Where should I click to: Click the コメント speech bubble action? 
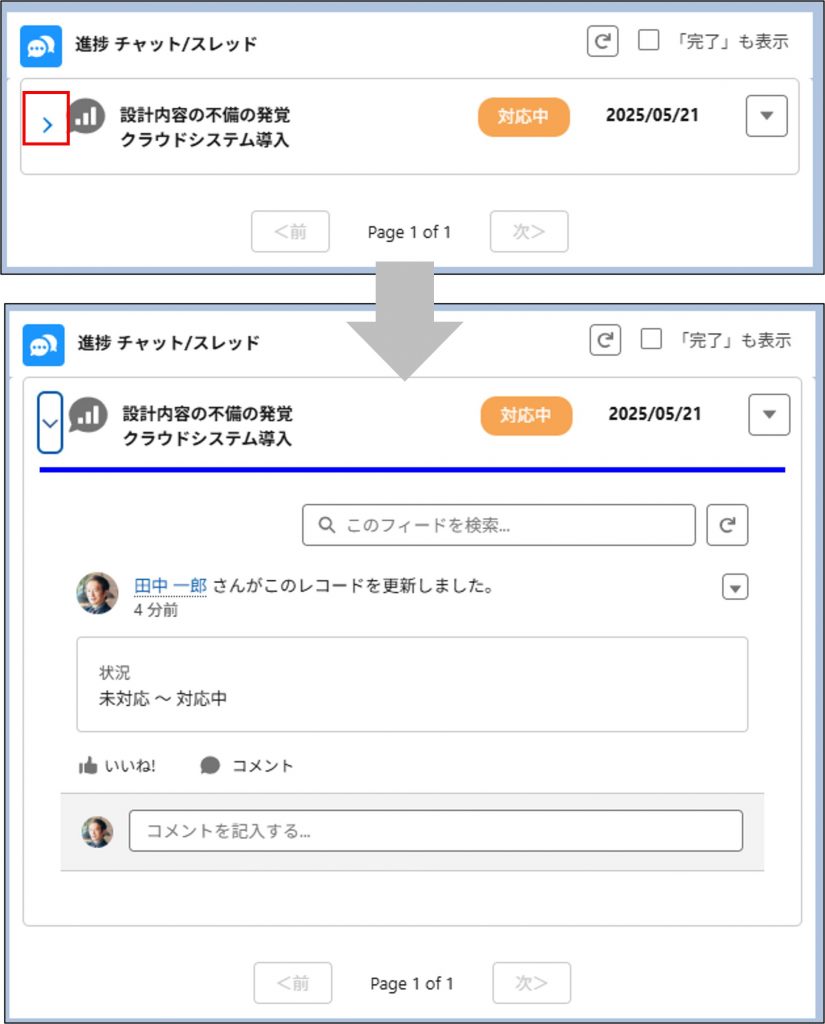click(x=247, y=766)
